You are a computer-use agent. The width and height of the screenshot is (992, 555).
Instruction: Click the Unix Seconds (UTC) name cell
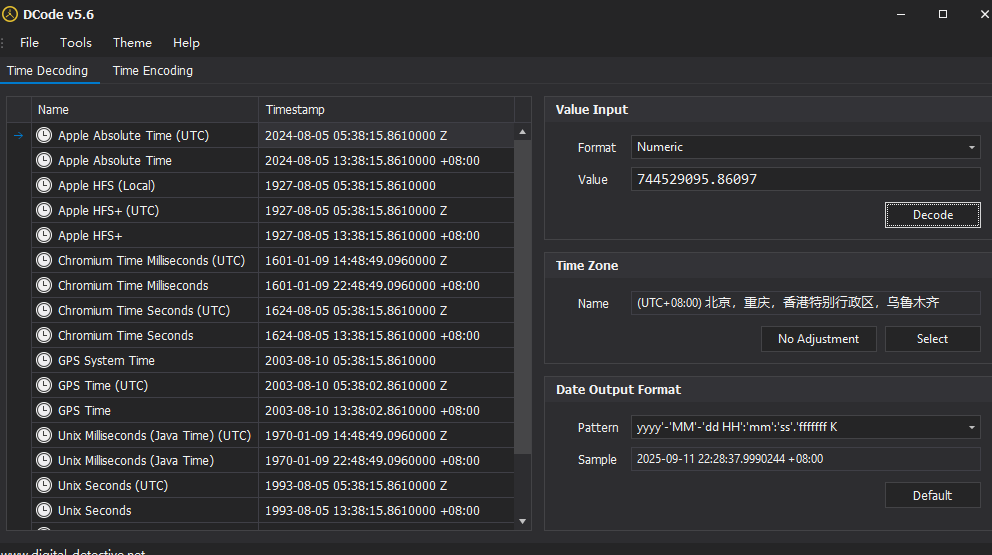pyautogui.click(x=145, y=485)
